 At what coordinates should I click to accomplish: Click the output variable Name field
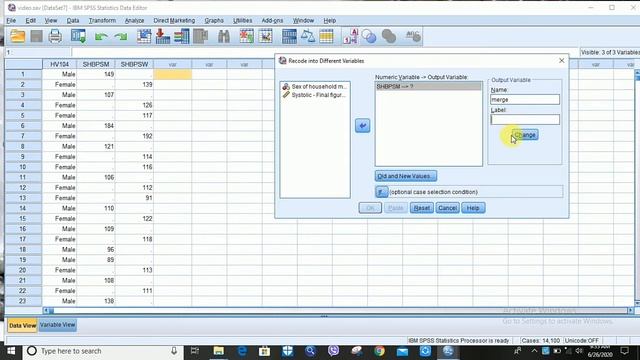(x=525, y=100)
